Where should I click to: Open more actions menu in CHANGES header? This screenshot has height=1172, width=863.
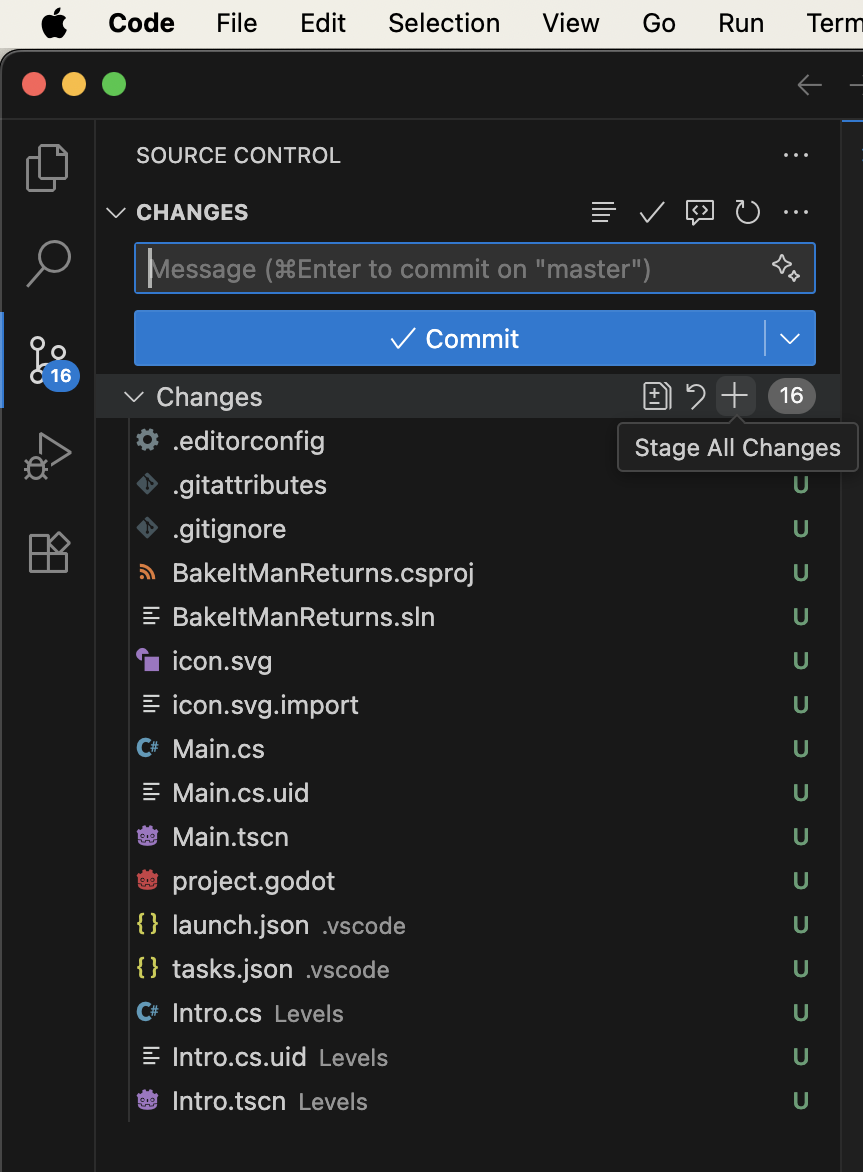coord(796,212)
